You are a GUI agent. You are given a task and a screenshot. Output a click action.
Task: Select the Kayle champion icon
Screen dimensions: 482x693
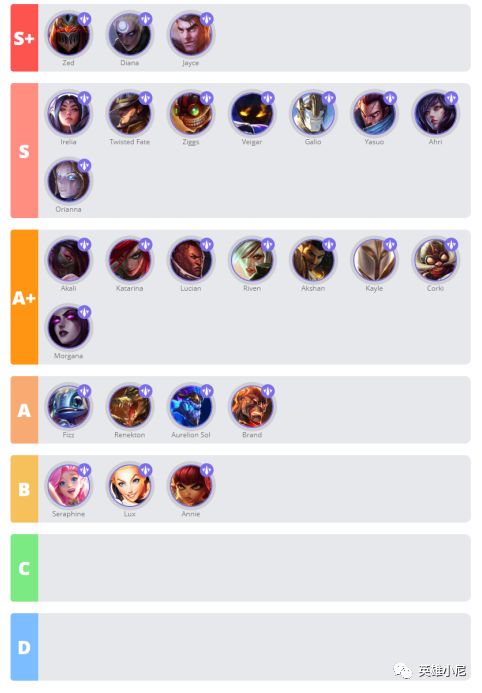[x=374, y=260]
